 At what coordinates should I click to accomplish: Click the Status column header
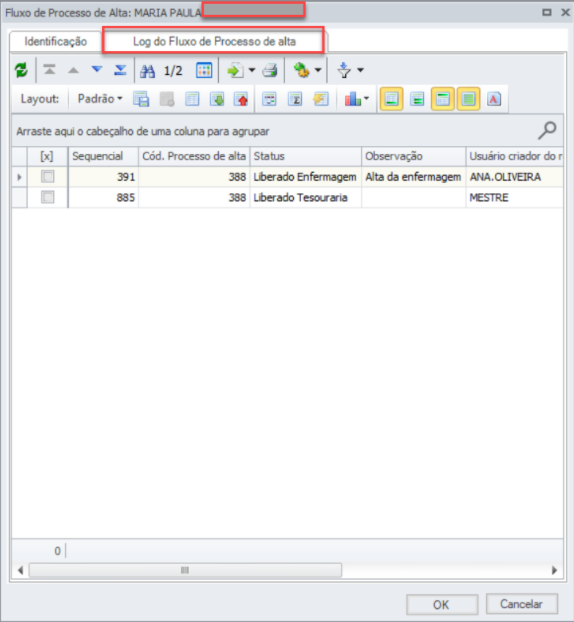[x=305, y=156]
